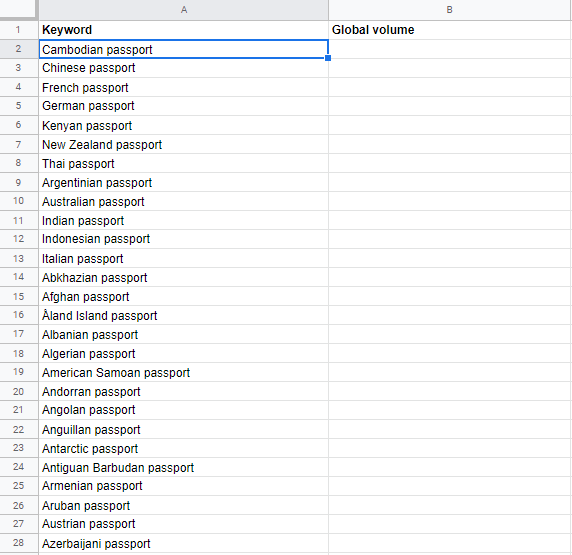572x555 pixels.
Task: Click the 'Algerian passport' cell
Action: 183,353
